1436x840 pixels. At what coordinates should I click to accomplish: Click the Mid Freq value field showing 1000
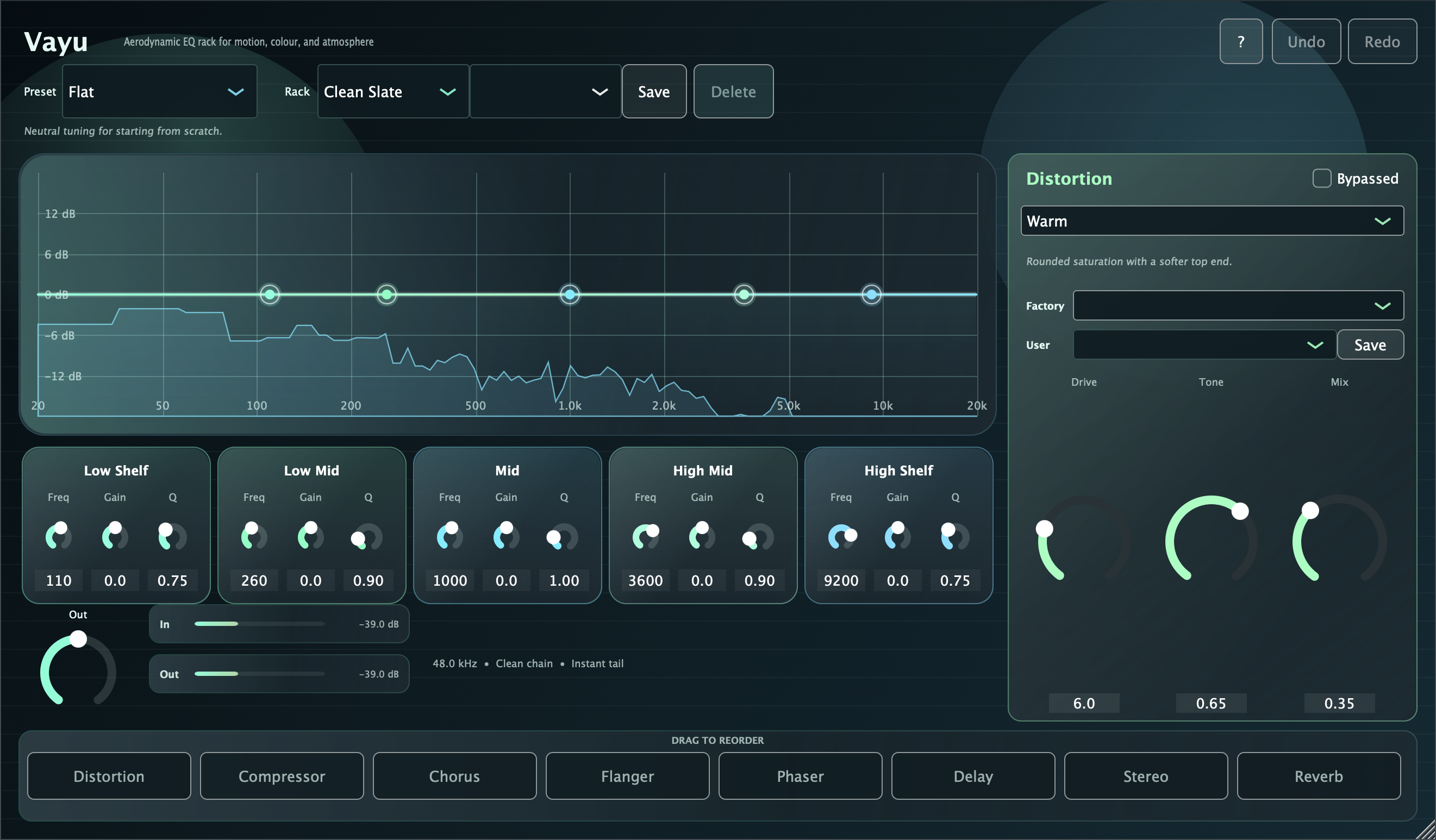pos(449,580)
